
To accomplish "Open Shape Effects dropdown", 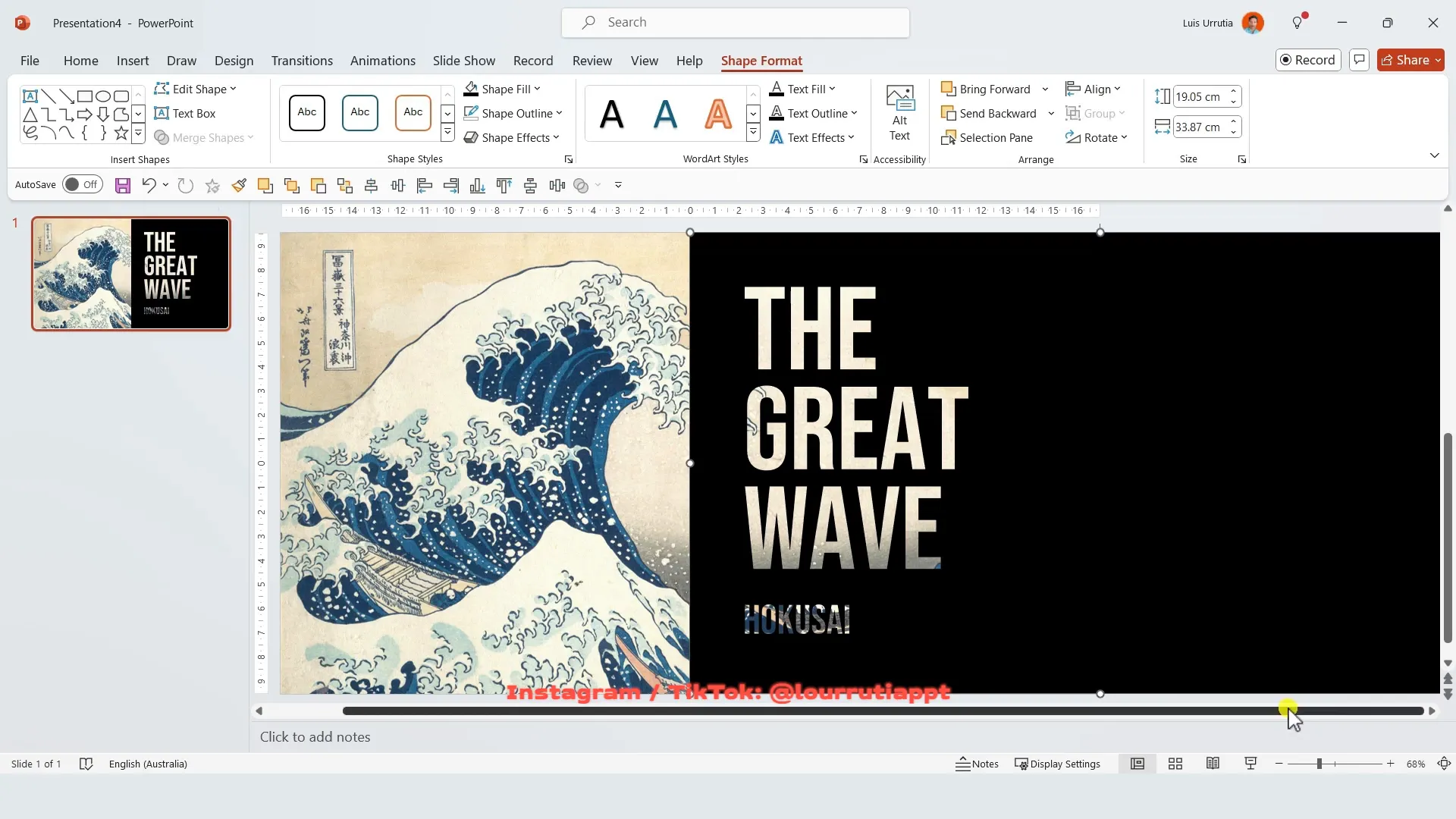I will coord(512,137).
